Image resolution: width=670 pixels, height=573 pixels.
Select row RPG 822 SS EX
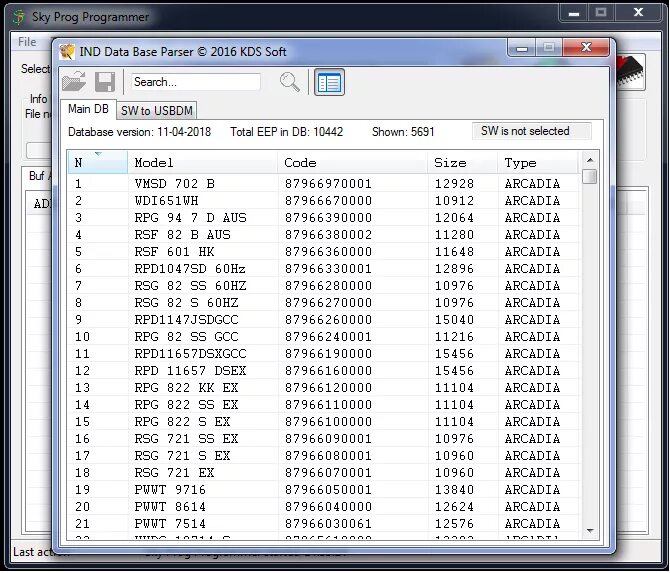point(323,405)
